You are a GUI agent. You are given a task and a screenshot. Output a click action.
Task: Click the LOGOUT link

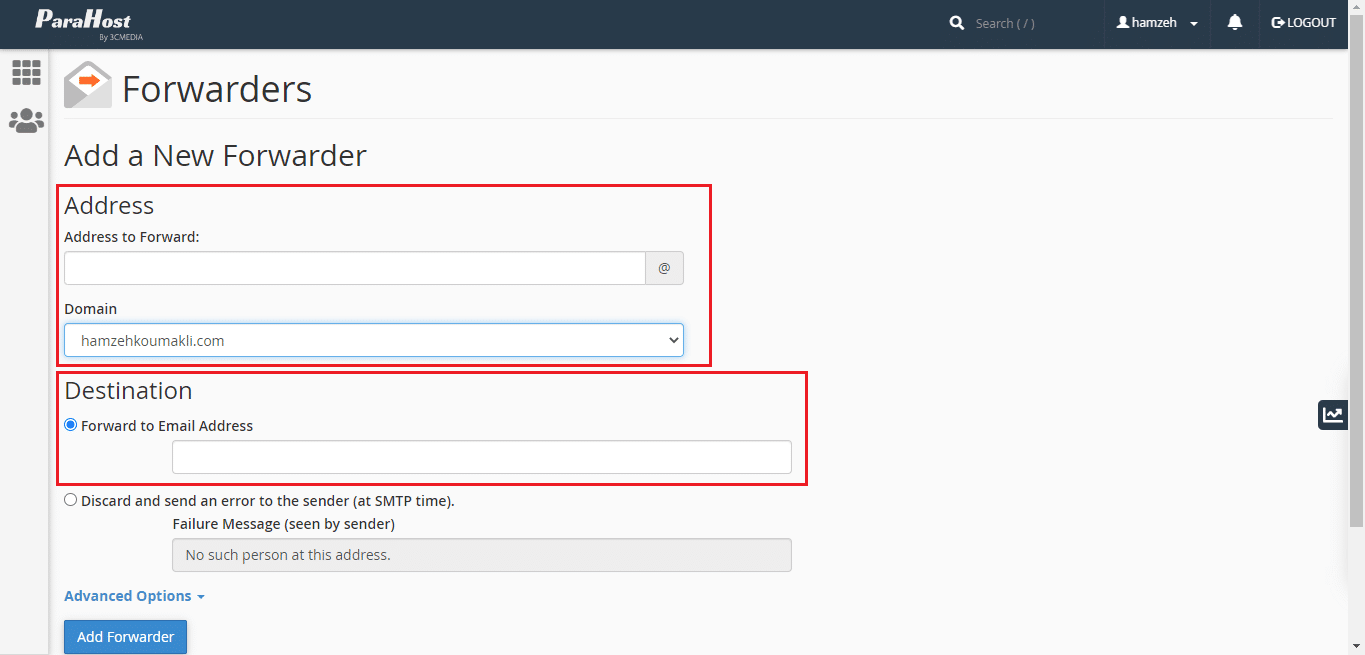pyautogui.click(x=1303, y=22)
